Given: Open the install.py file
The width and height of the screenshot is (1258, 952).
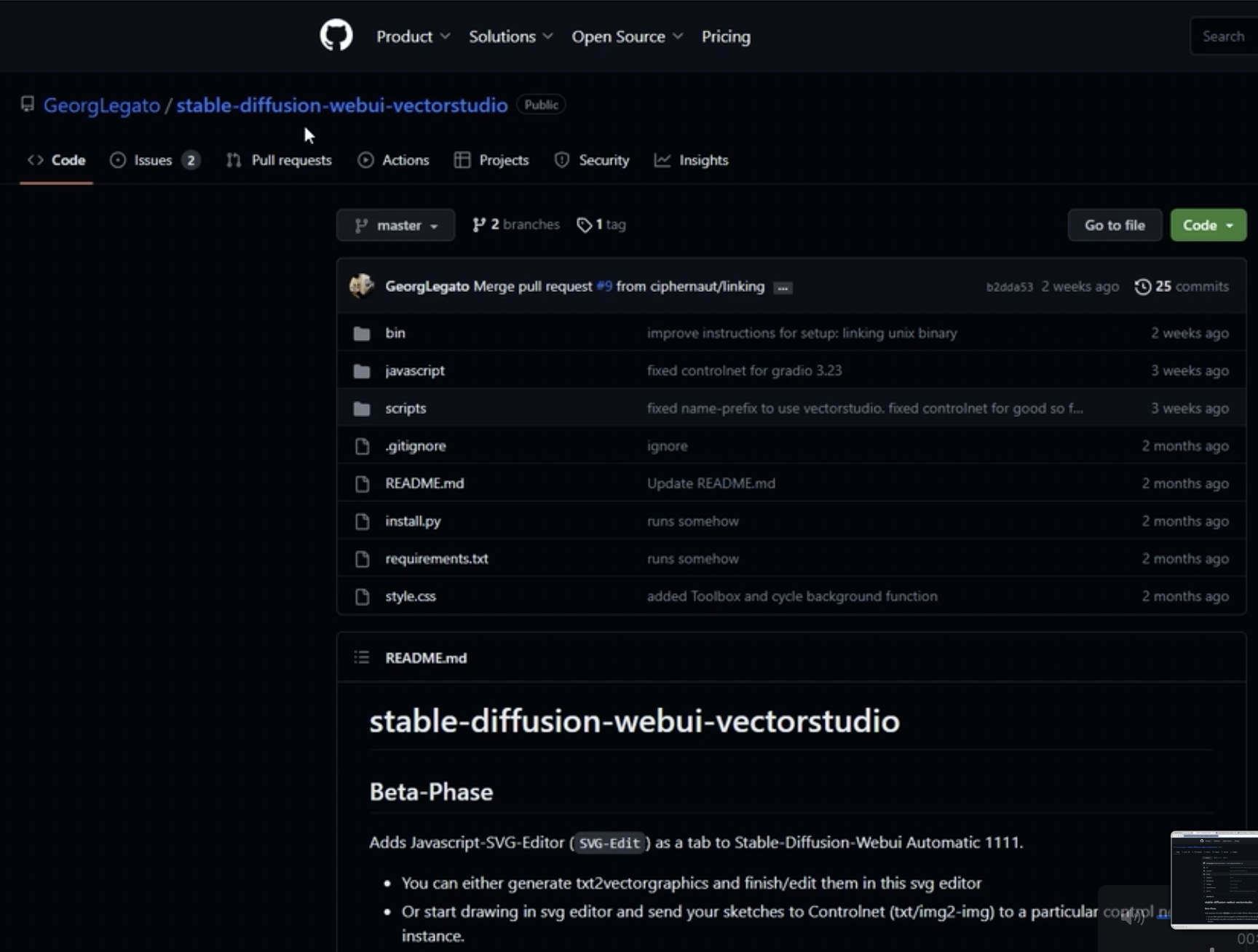Looking at the screenshot, I should [x=413, y=521].
